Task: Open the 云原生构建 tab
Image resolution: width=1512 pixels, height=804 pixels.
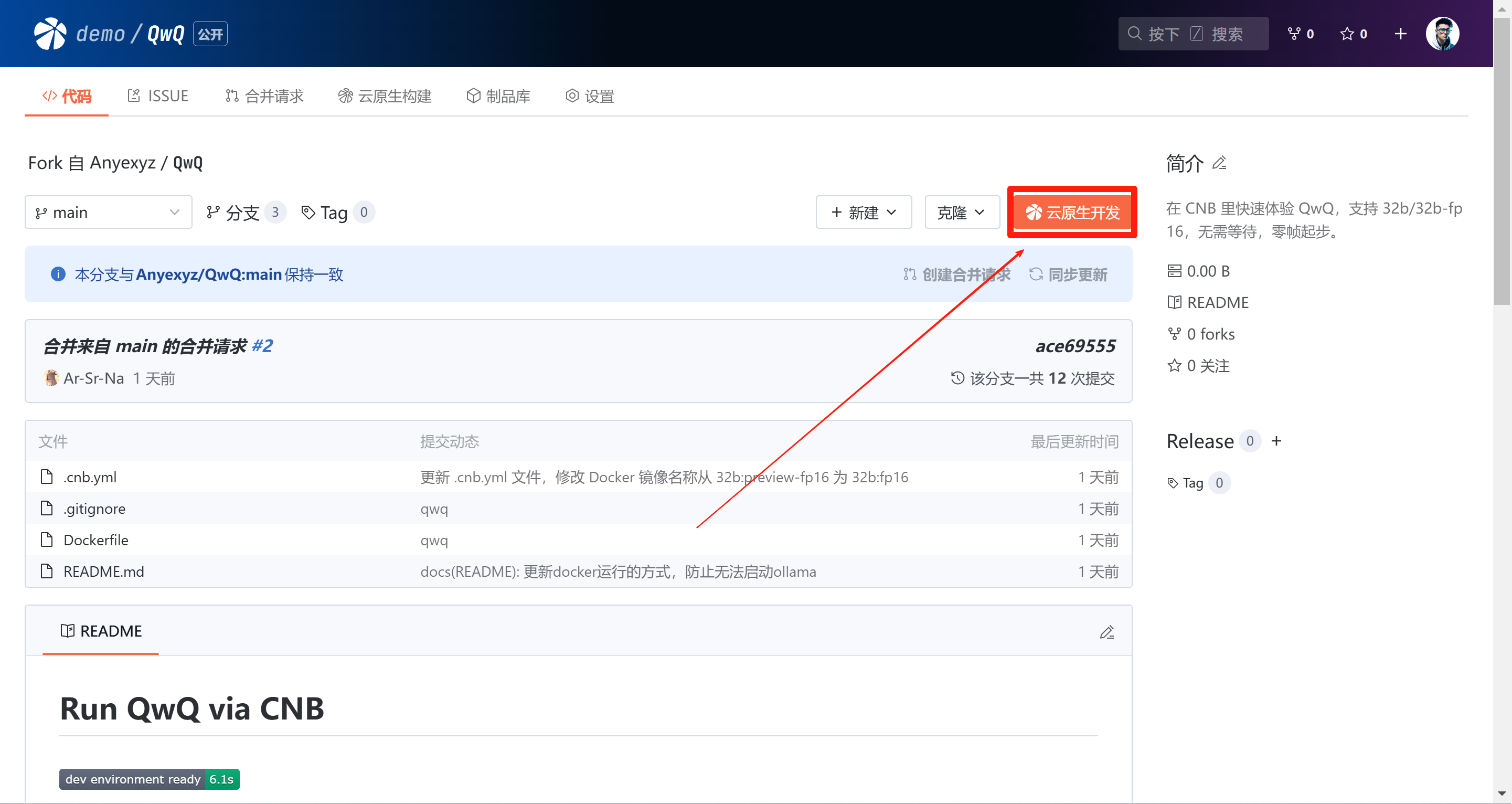Action: click(x=385, y=96)
